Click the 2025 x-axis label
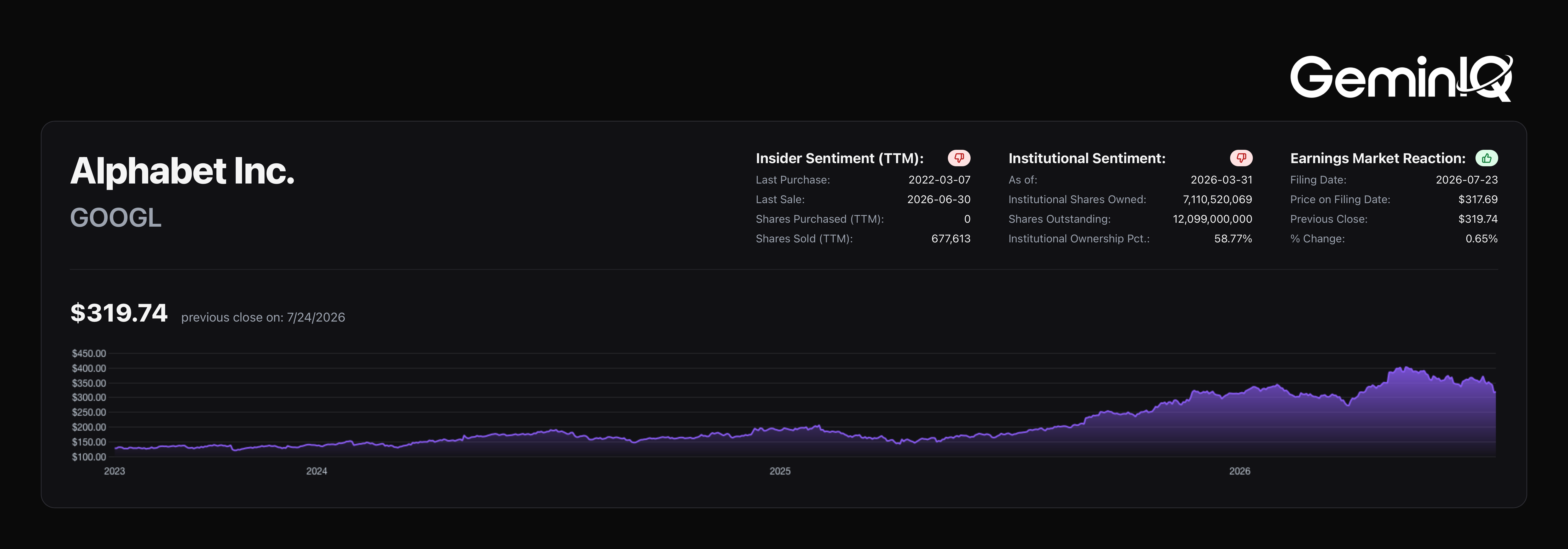 [780, 471]
